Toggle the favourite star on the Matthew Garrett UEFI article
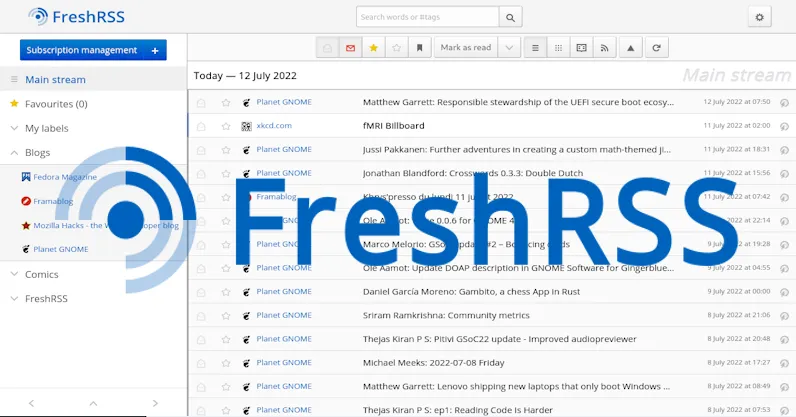The width and height of the screenshot is (796, 417). [226, 102]
